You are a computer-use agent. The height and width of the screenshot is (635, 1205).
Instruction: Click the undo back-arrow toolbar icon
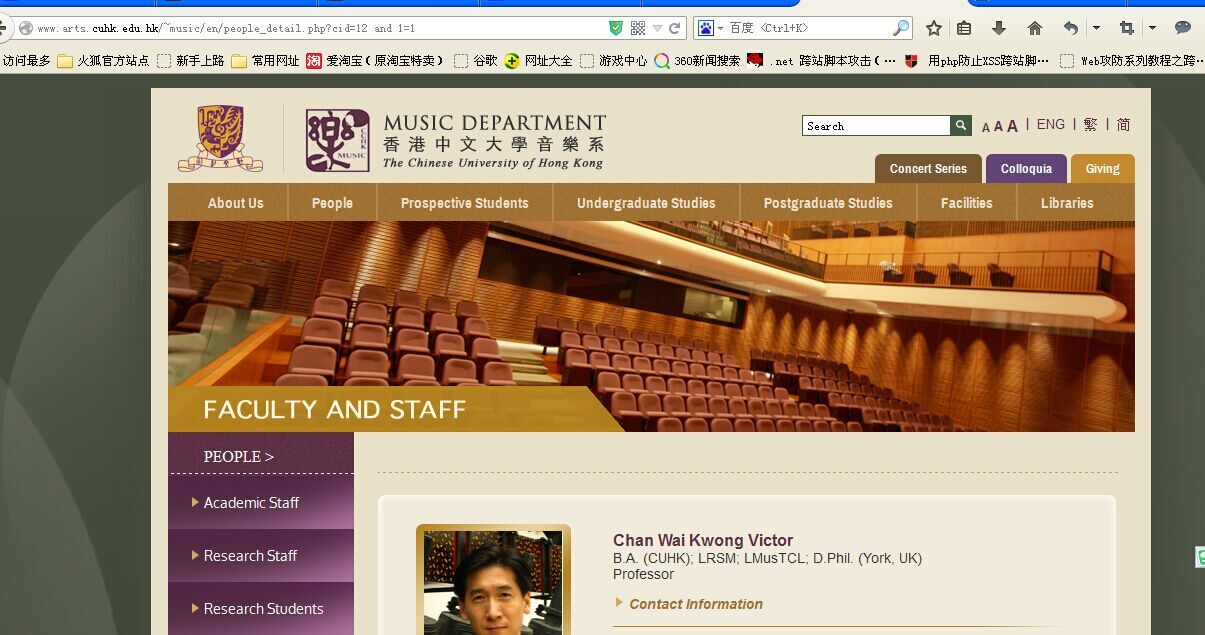[x=1071, y=28]
